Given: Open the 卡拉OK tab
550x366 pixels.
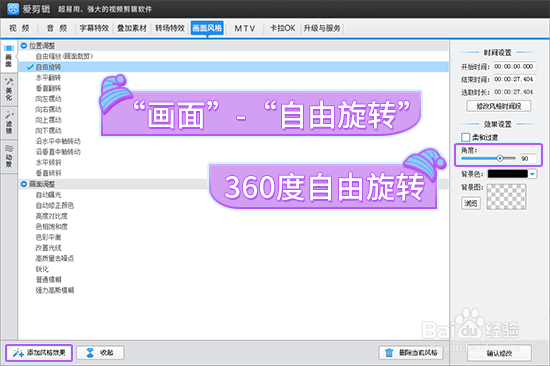Looking at the screenshot, I should [282, 28].
